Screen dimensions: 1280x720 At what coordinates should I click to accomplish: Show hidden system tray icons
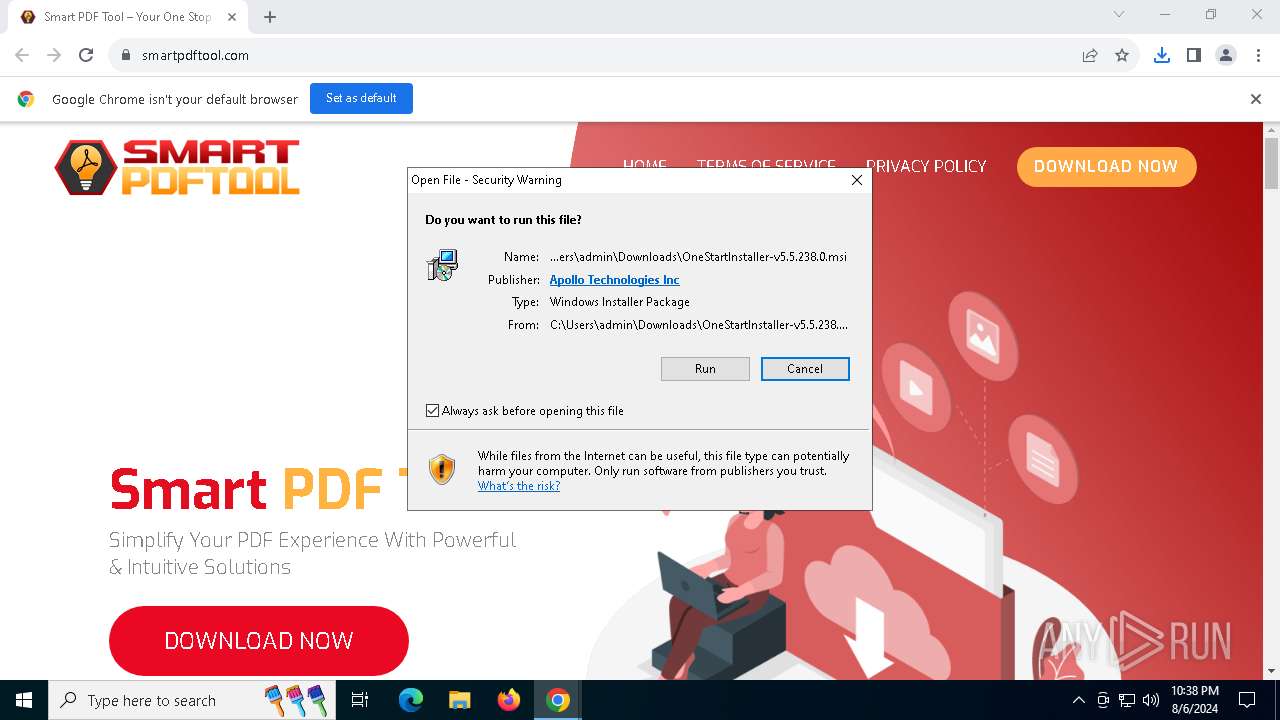pos(1078,700)
